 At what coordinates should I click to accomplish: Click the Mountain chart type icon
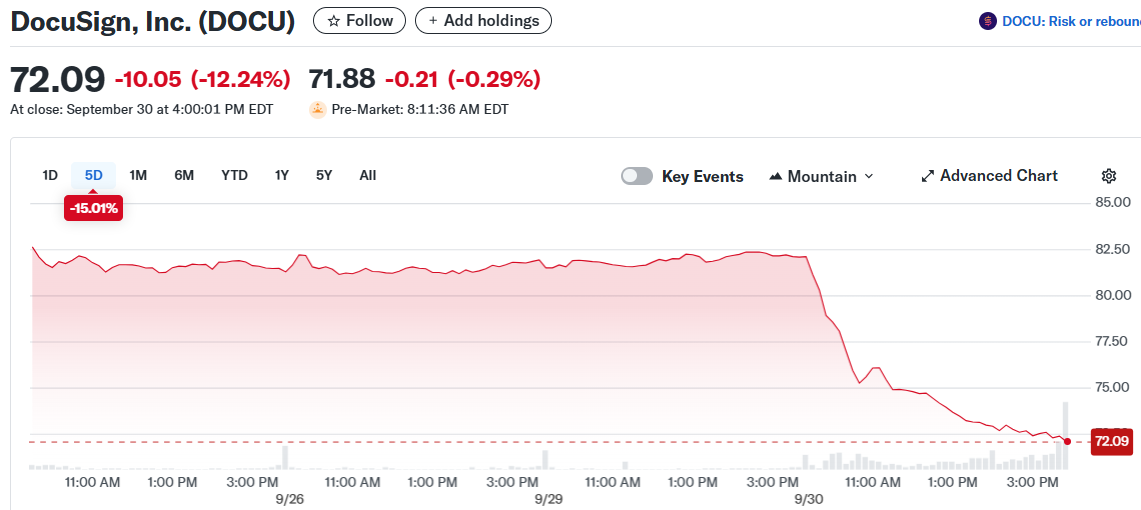(x=776, y=176)
